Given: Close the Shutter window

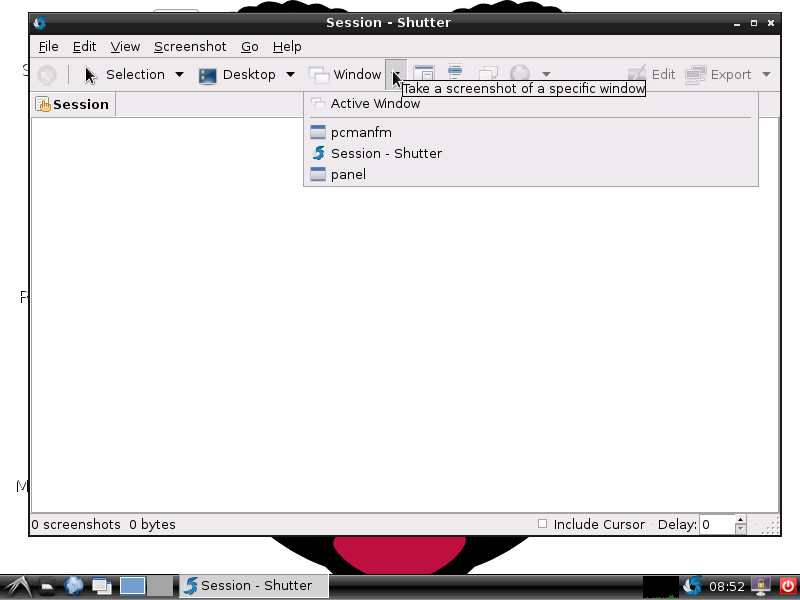Looking at the screenshot, I should pyautogui.click(x=771, y=23).
